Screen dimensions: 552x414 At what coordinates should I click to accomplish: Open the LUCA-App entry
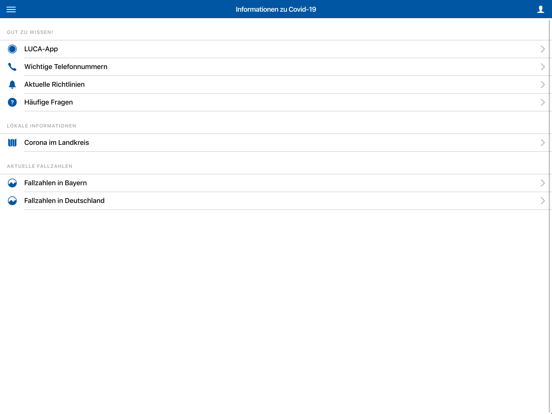[275, 49]
